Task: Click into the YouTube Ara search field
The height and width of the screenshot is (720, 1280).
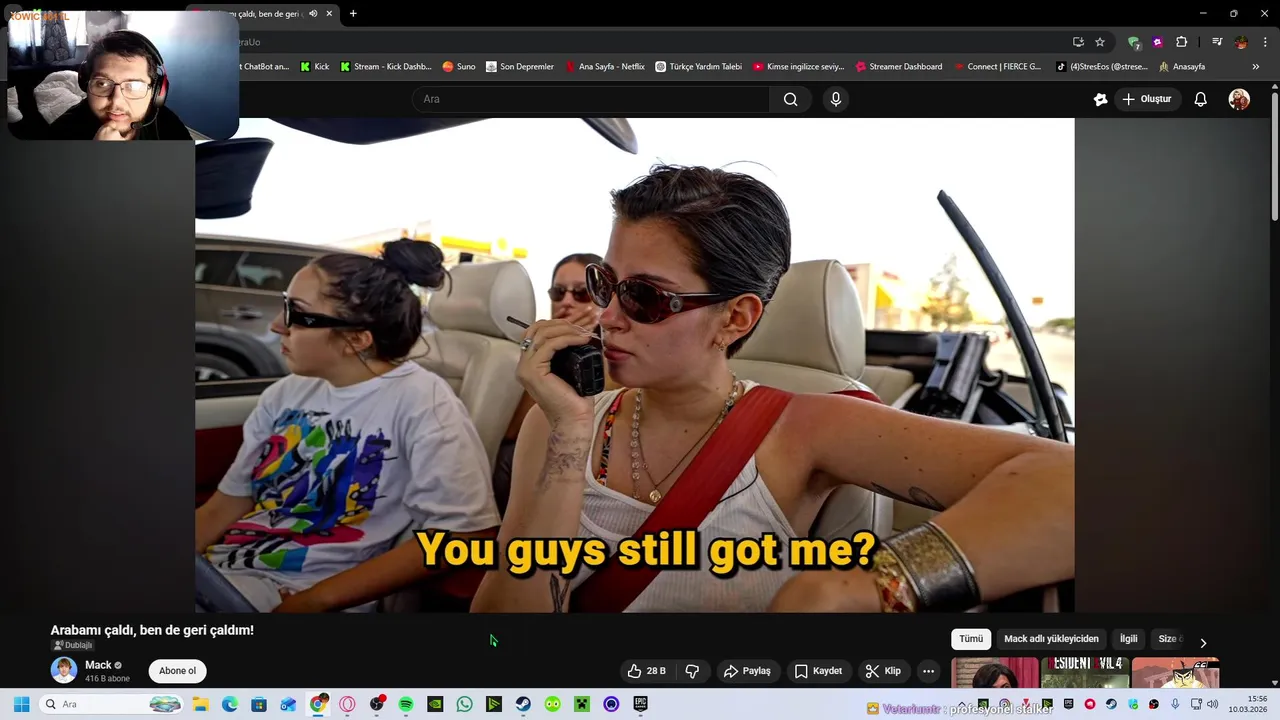Action: [x=590, y=99]
